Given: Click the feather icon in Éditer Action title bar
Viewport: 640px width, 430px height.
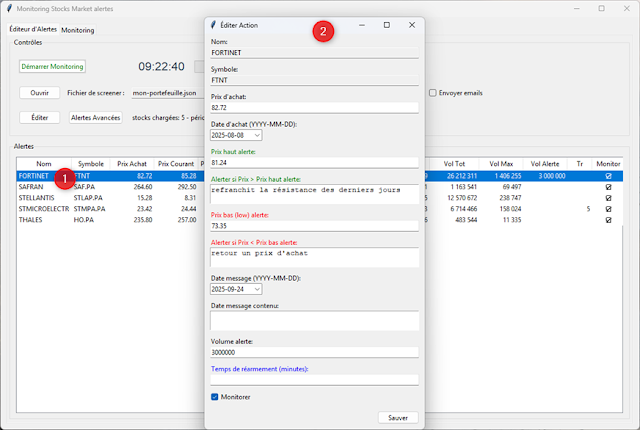Looking at the screenshot, I should click(x=211, y=24).
